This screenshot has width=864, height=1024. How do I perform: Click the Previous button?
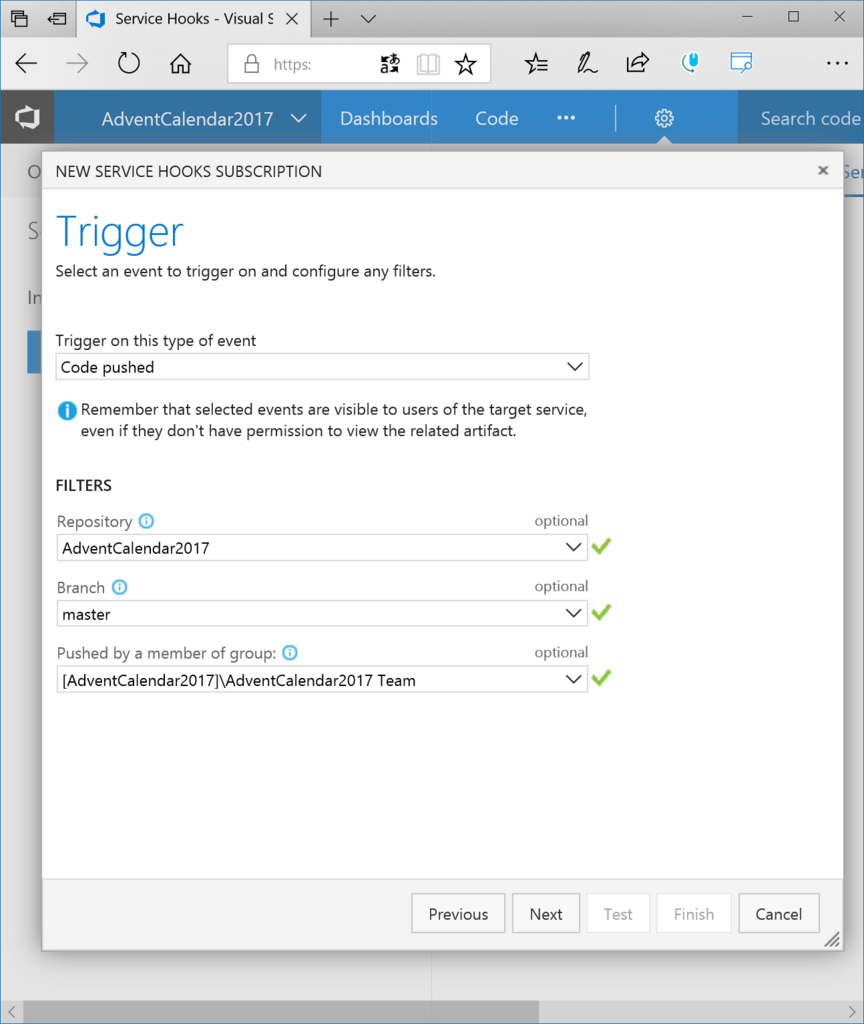point(458,914)
